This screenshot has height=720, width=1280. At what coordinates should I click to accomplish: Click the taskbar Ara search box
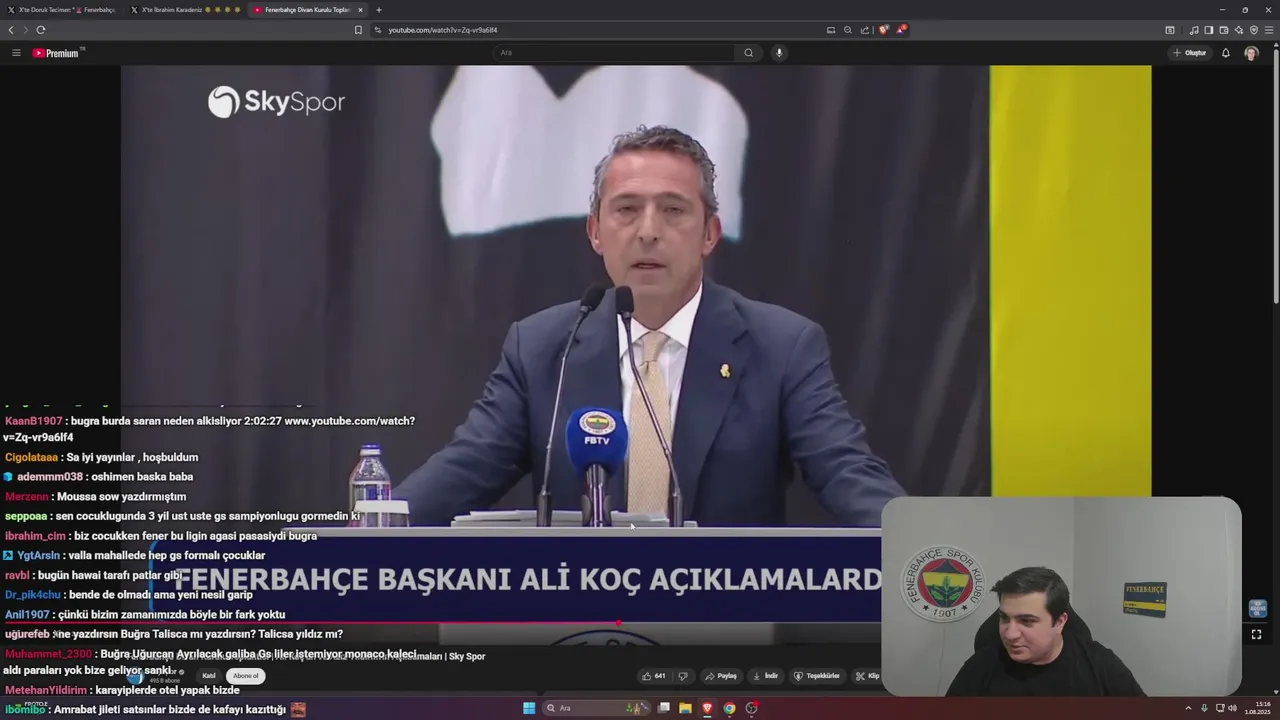coord(598,708)
